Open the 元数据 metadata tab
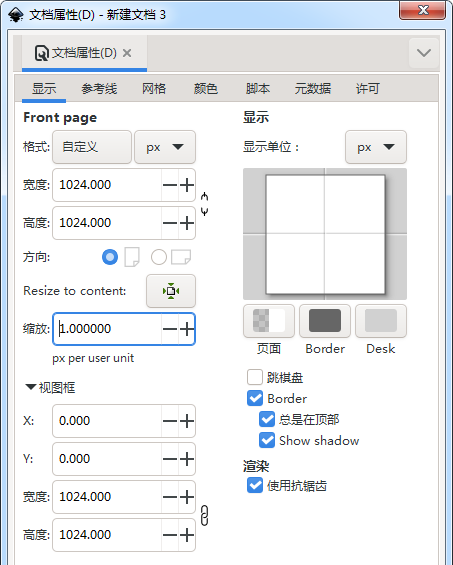The image size is (453, 565). point(312,89)
